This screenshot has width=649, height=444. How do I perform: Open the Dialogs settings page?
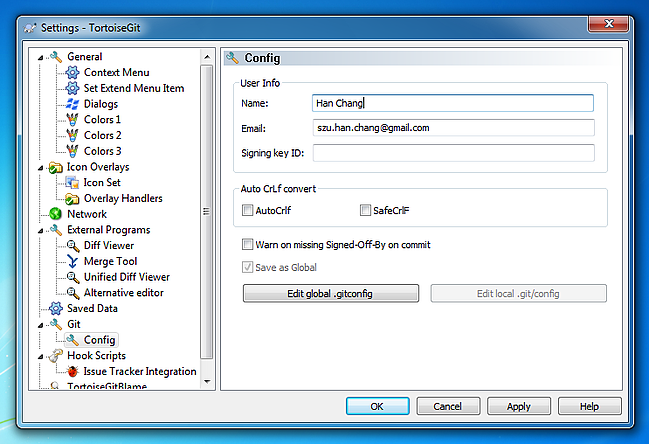point(101,104)
